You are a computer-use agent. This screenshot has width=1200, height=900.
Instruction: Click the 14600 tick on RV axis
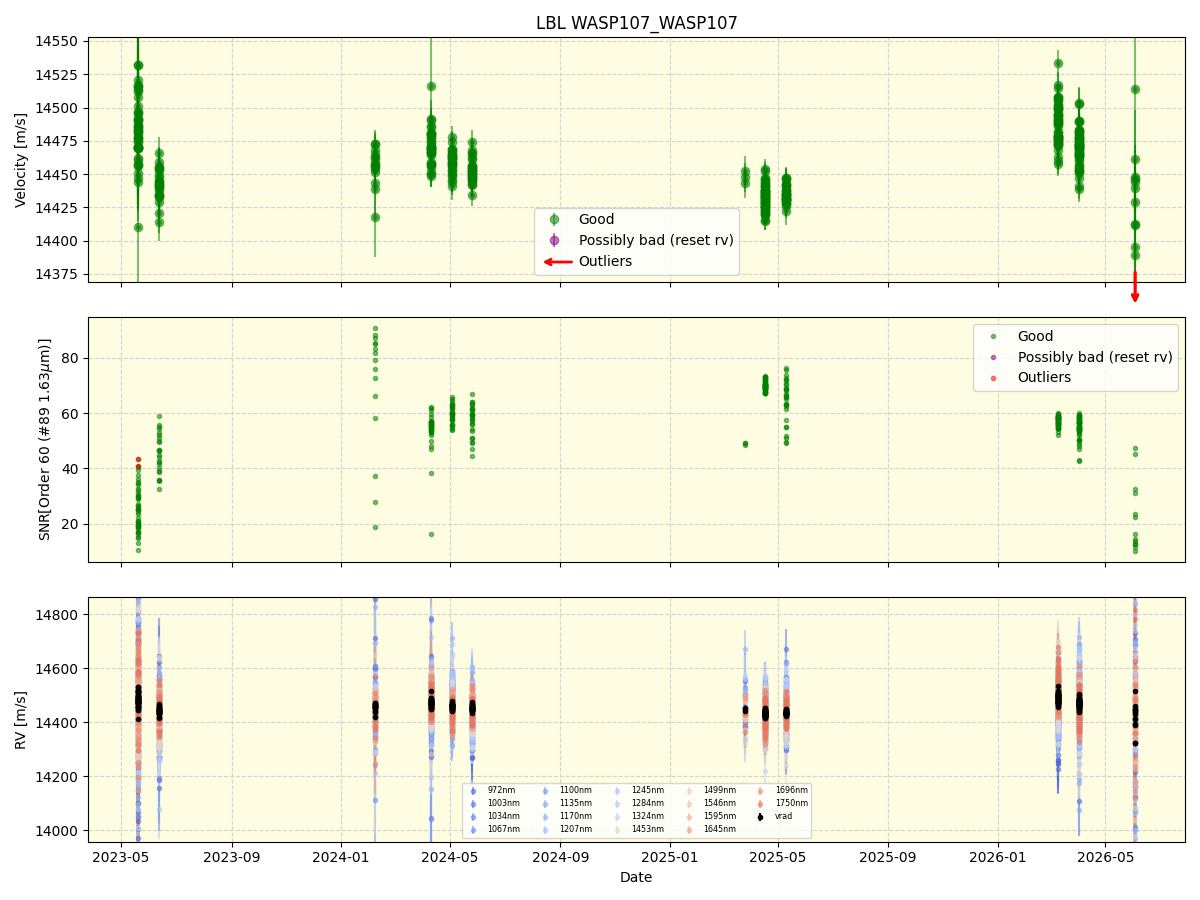[59, 668]
